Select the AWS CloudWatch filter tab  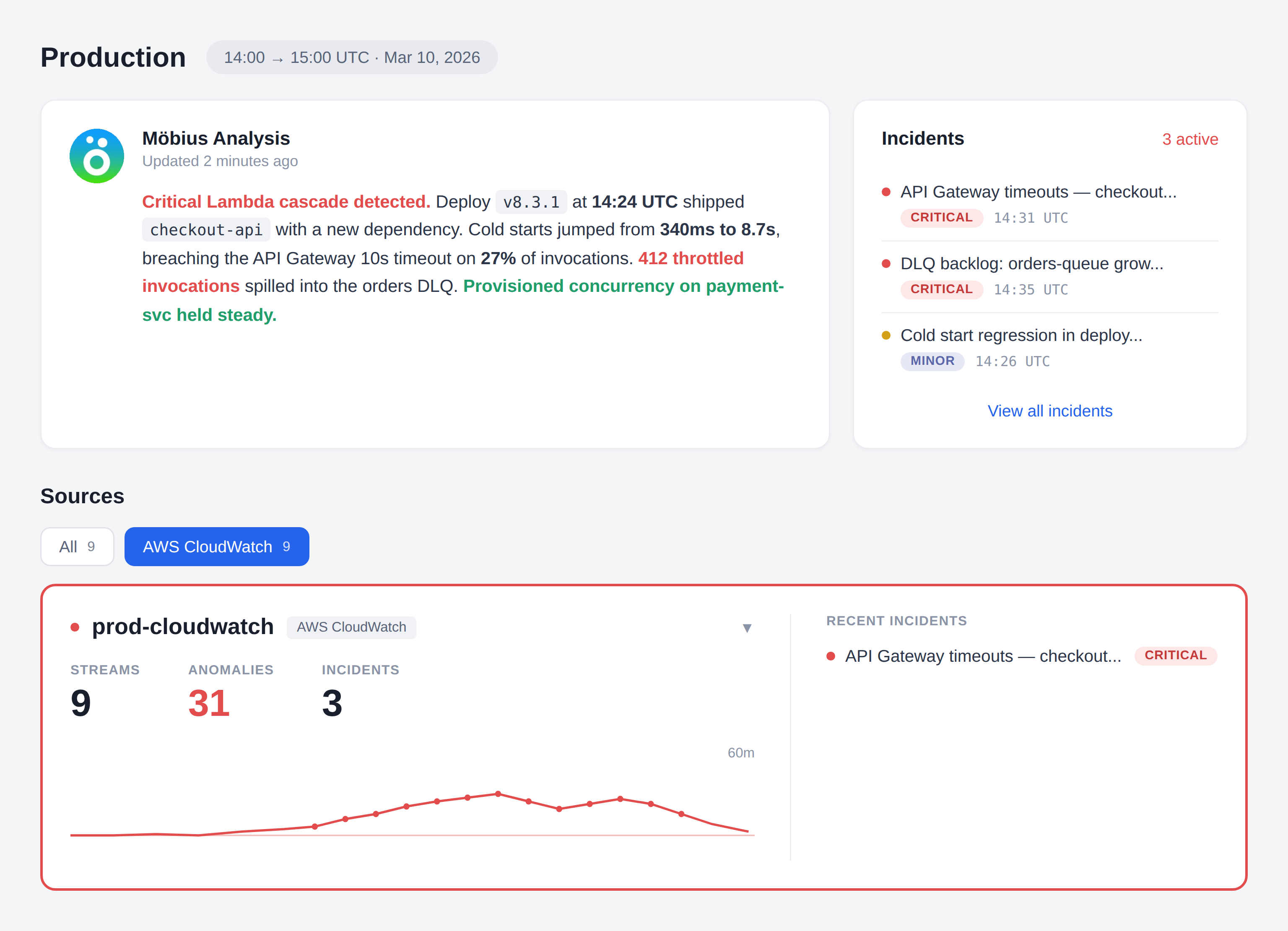click(x=216, y=546)
